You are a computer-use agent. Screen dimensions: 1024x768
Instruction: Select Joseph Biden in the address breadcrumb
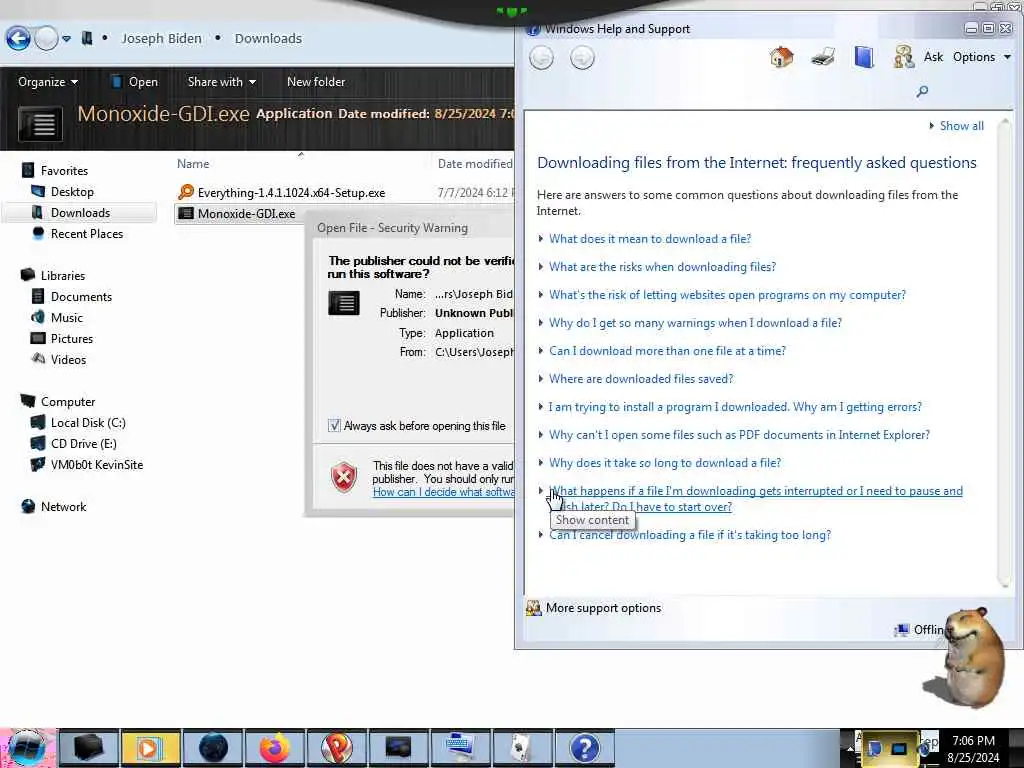pos(161,39)
